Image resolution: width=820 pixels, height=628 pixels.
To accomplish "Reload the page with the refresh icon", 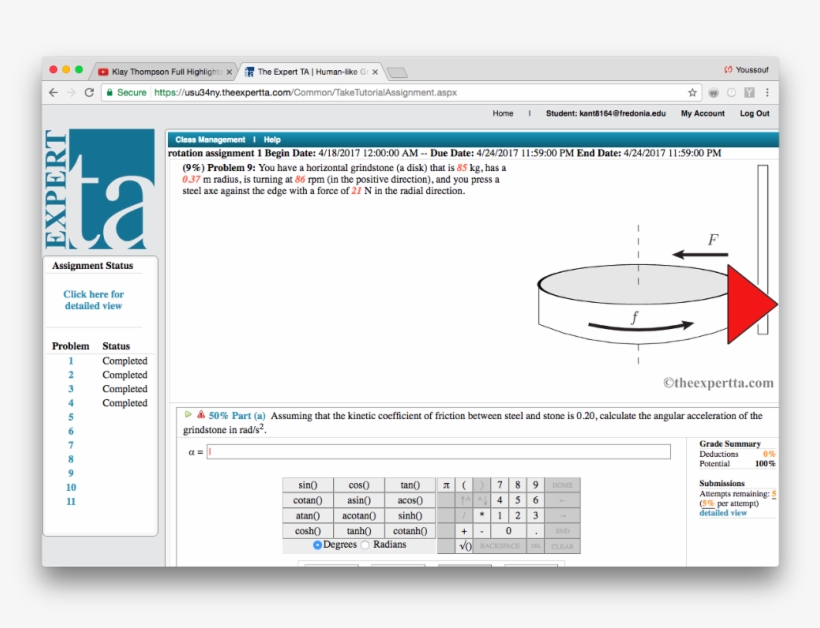I will coord(89,92).
